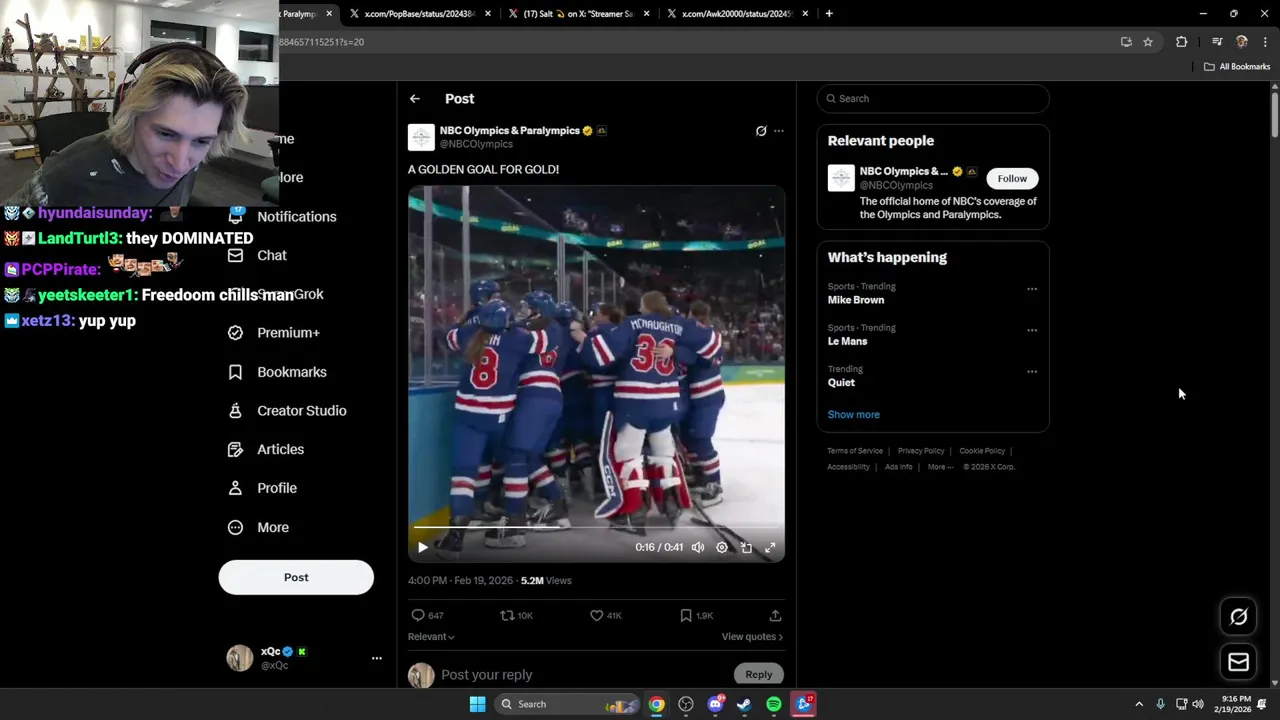Image resolution: width=1280 pixels, height=720 pixels.
Task: Open Articles in the sidebar
Action: (x=266, y=450)
